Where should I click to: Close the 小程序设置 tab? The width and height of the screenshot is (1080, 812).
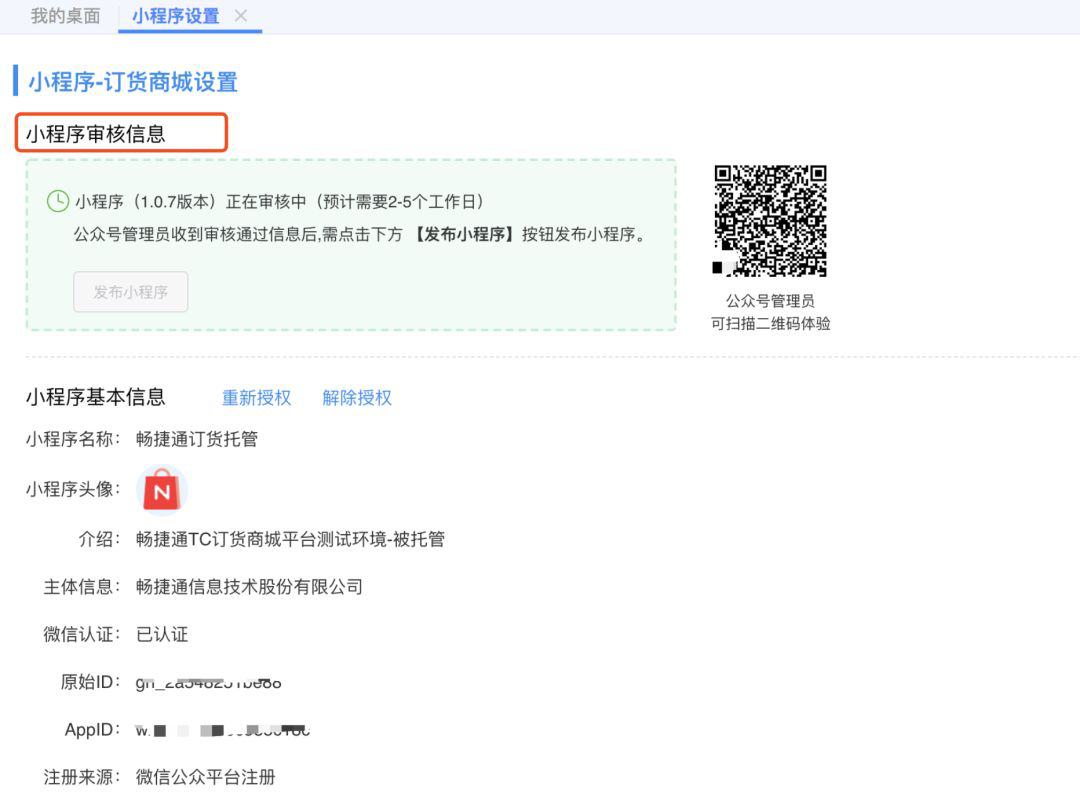240,16
